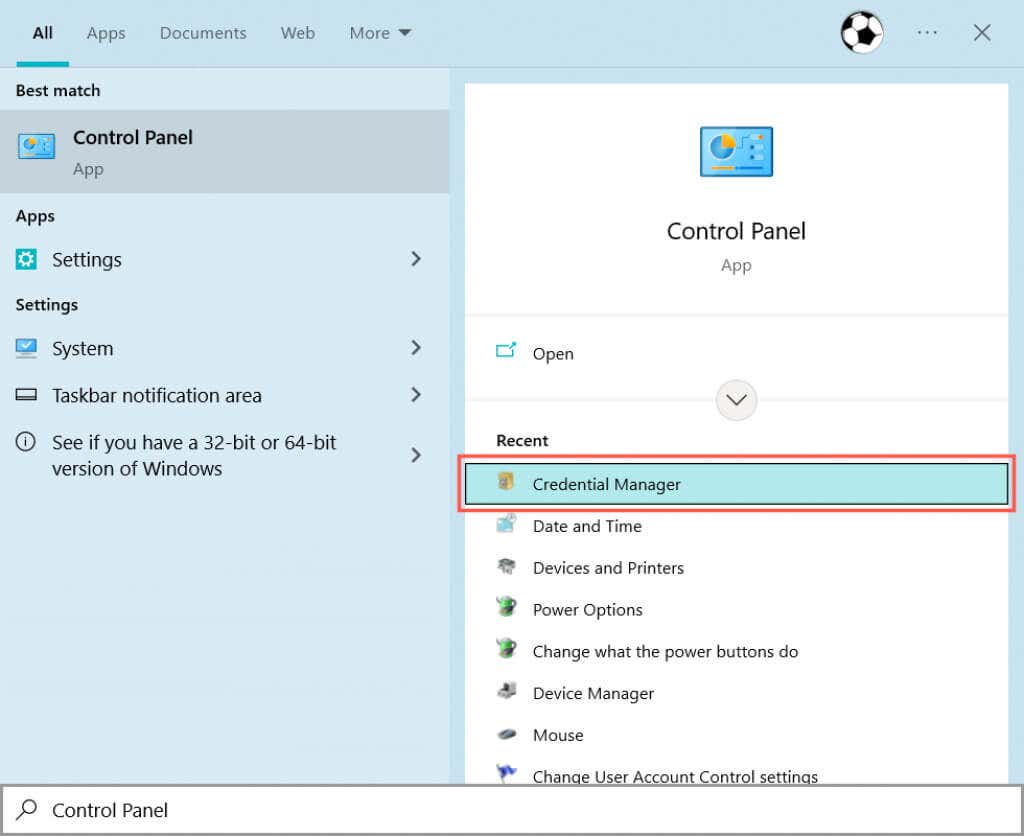Switch to the All tab

[42, 33]
